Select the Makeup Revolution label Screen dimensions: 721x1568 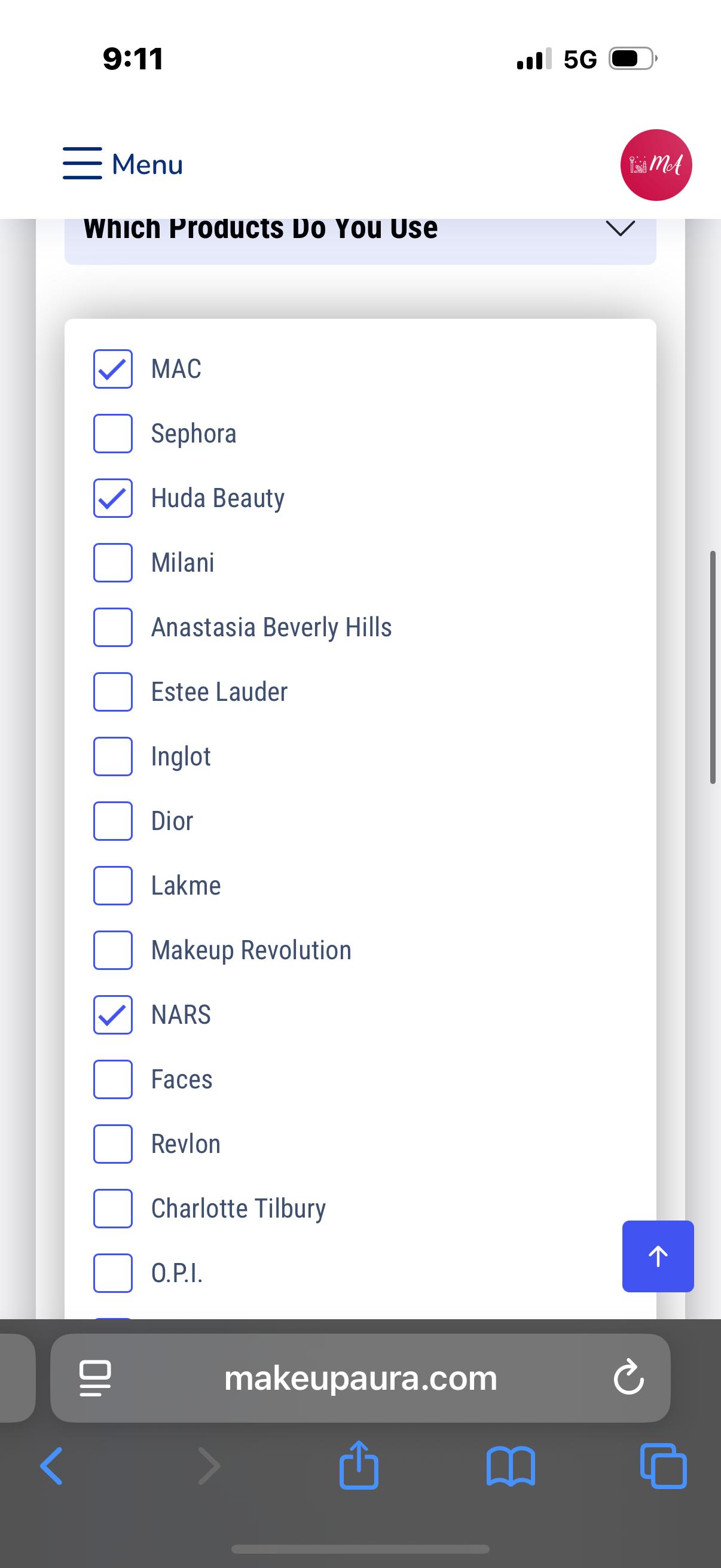click(x=251, y=950)
